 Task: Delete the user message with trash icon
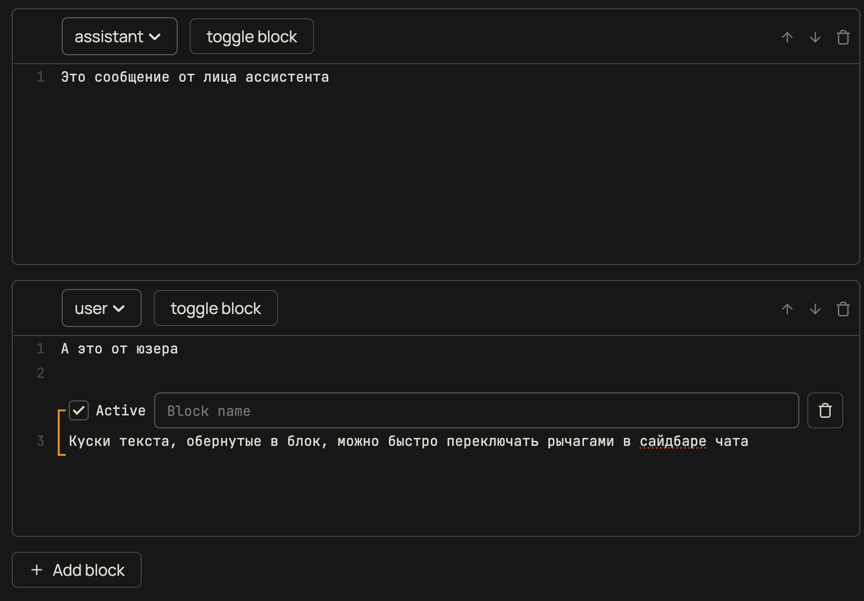point(843,309)
